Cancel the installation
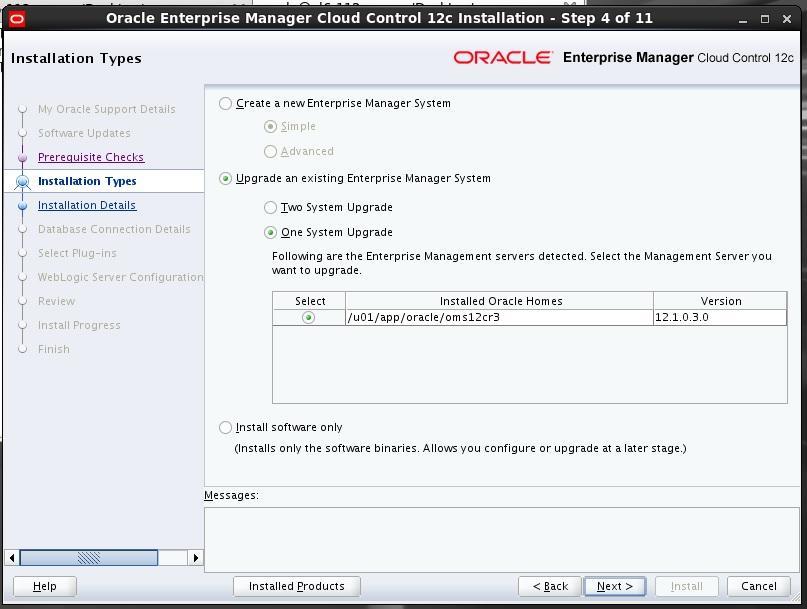 [759, 586]
